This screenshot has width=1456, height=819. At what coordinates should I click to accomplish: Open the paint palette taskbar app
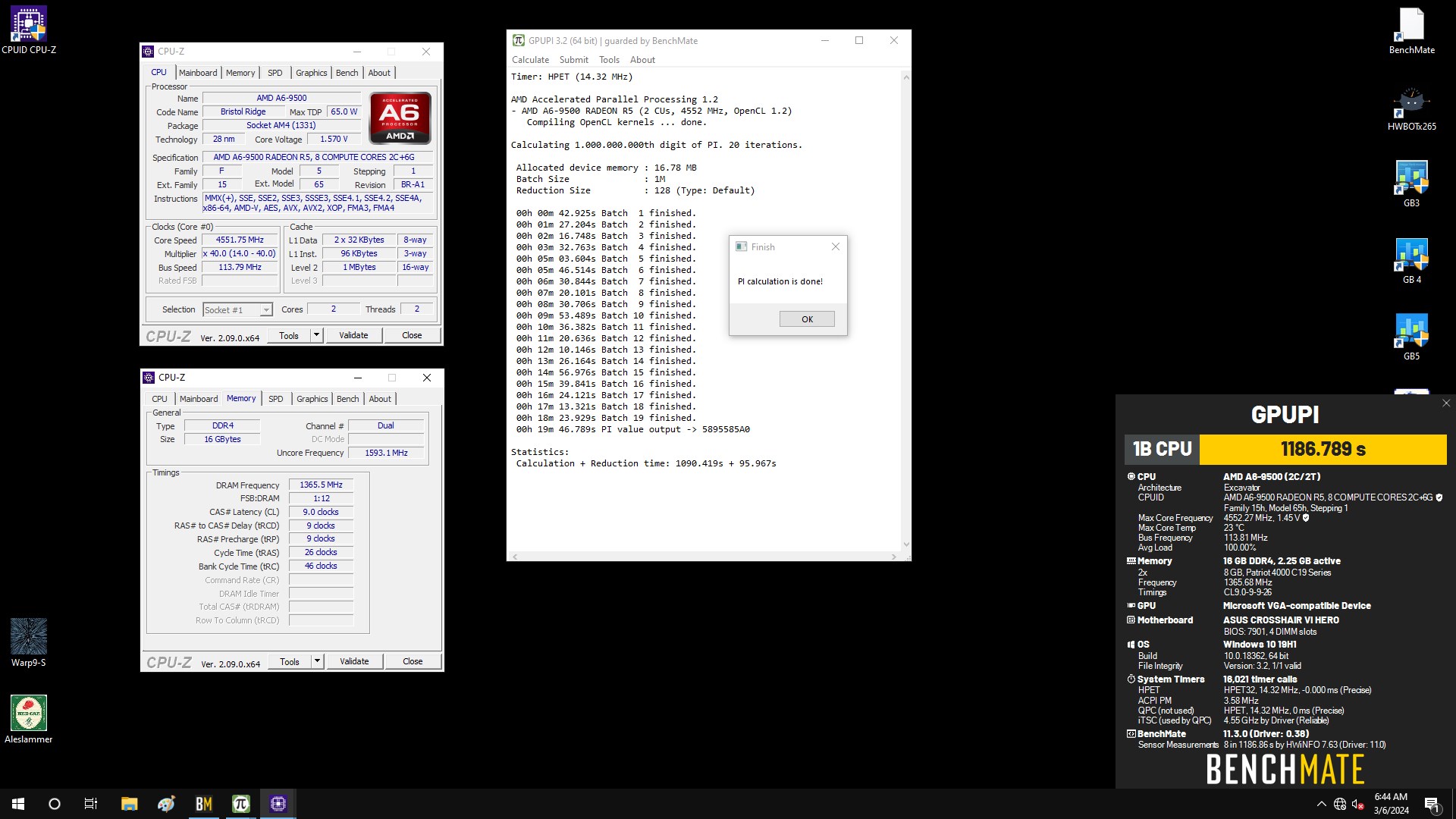(x=166, y=804)
